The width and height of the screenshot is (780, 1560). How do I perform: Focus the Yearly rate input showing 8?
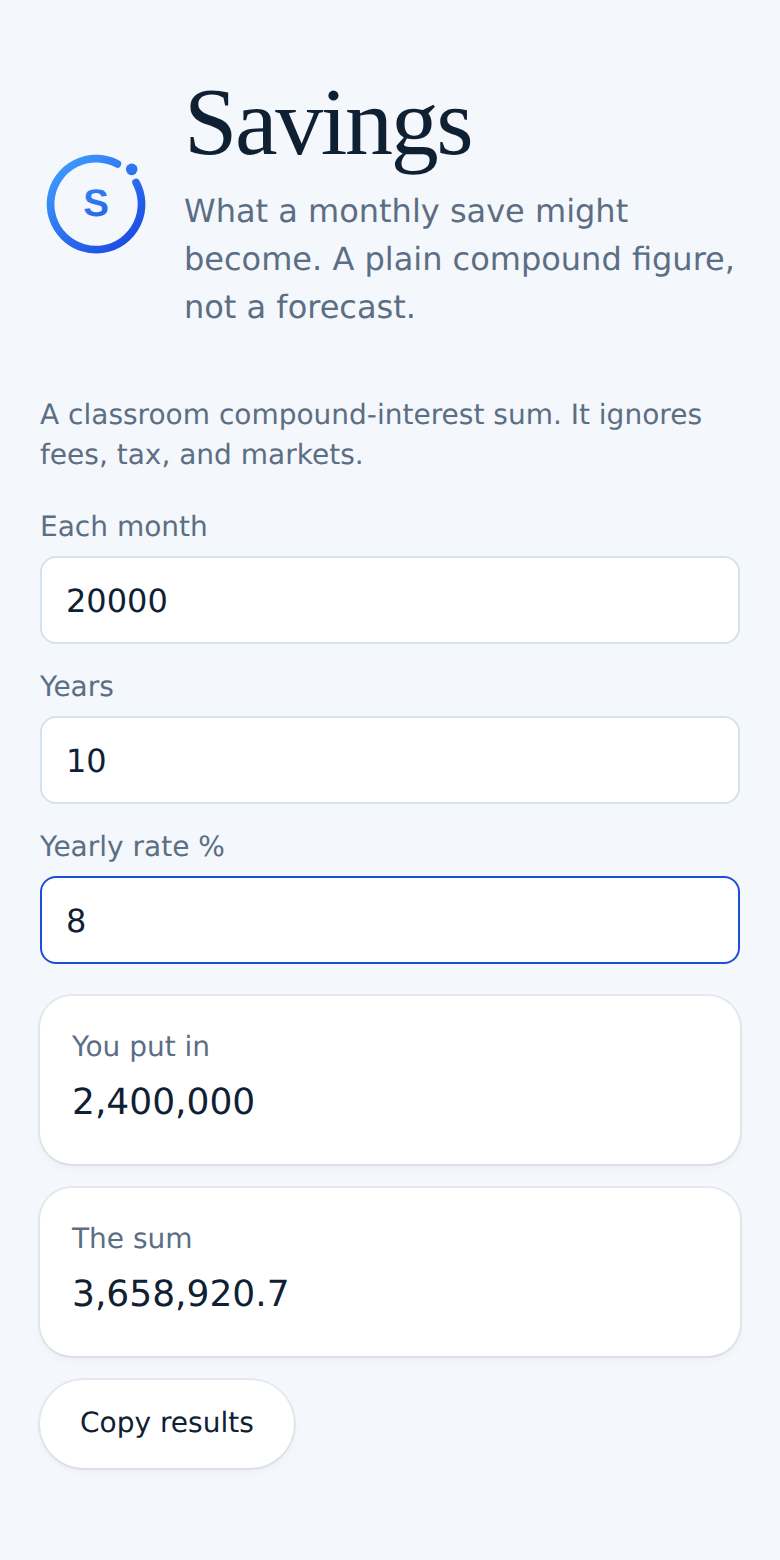point(390,920)
